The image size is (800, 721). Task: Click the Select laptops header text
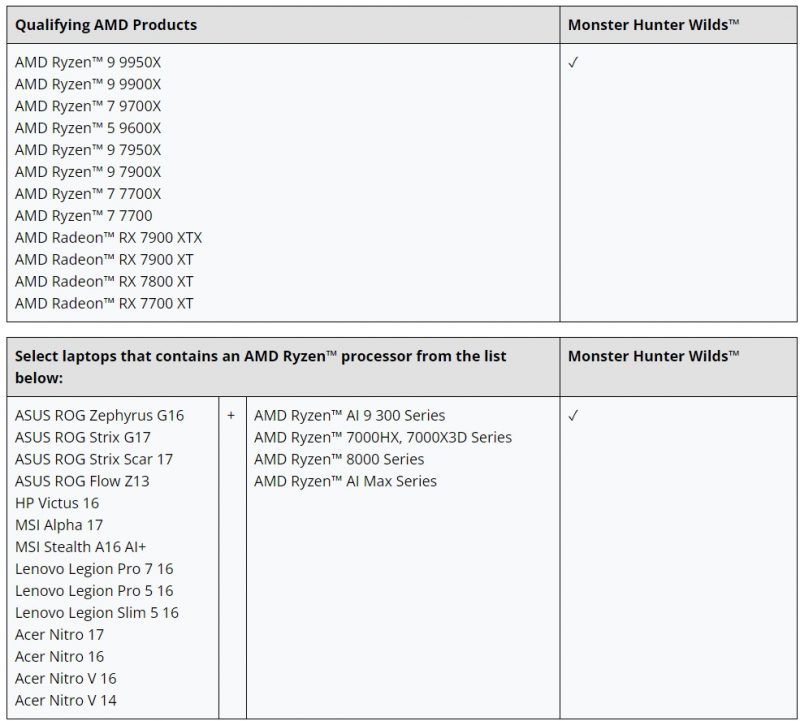[260, 367]
